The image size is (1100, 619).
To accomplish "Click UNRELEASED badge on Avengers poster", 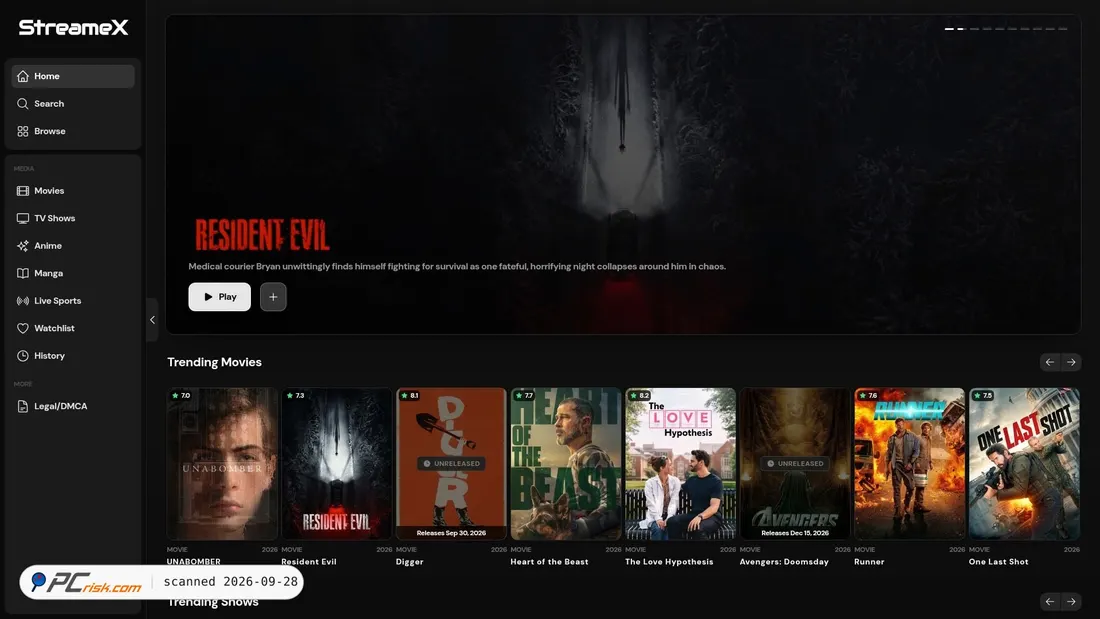I will [x=796, y=463].
